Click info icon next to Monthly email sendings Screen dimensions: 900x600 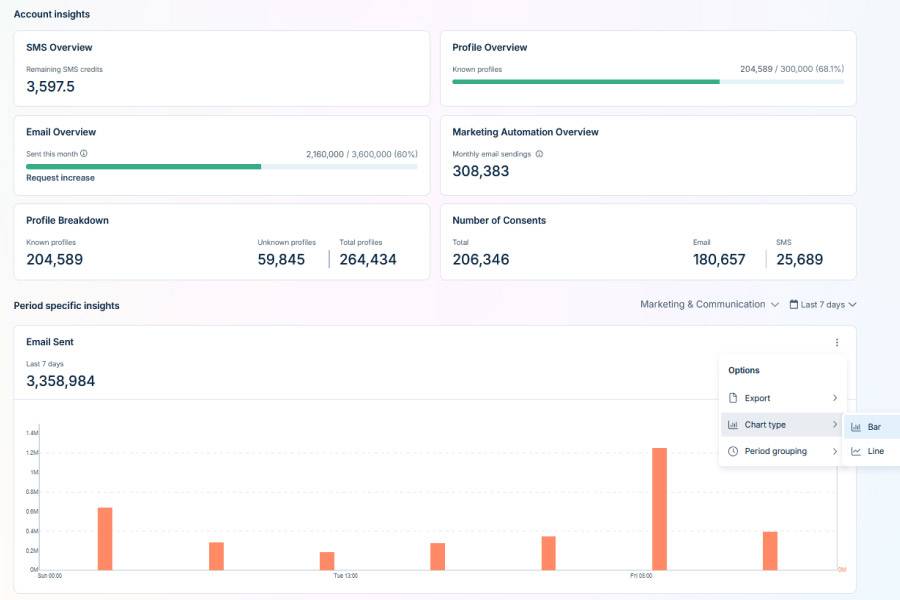(x=539, y=154)
